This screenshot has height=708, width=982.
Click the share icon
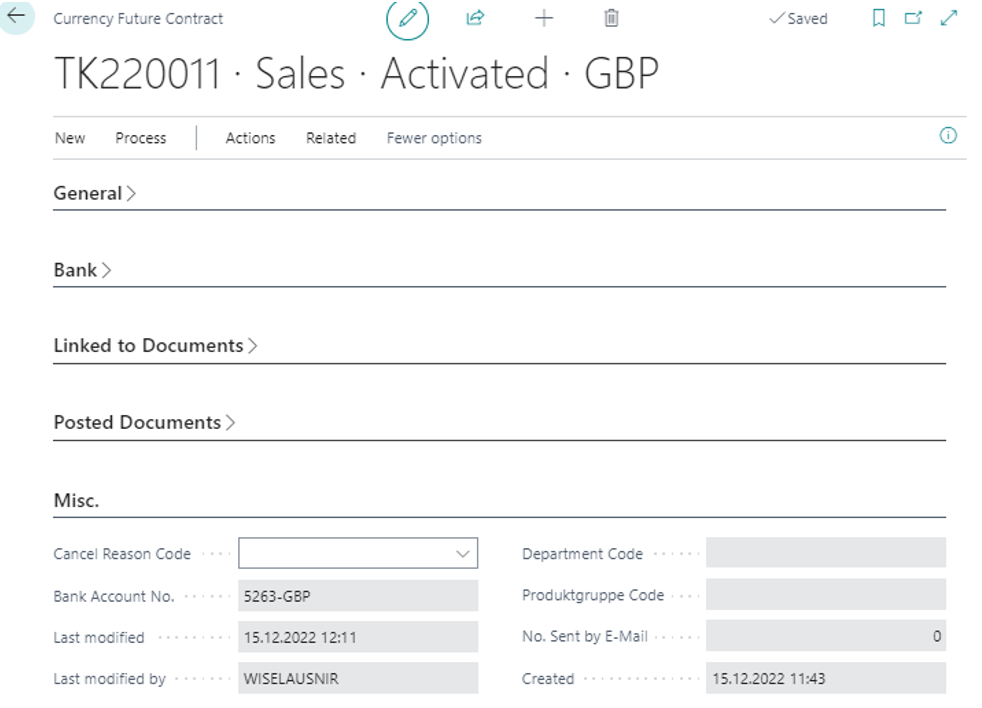point(475,18)
